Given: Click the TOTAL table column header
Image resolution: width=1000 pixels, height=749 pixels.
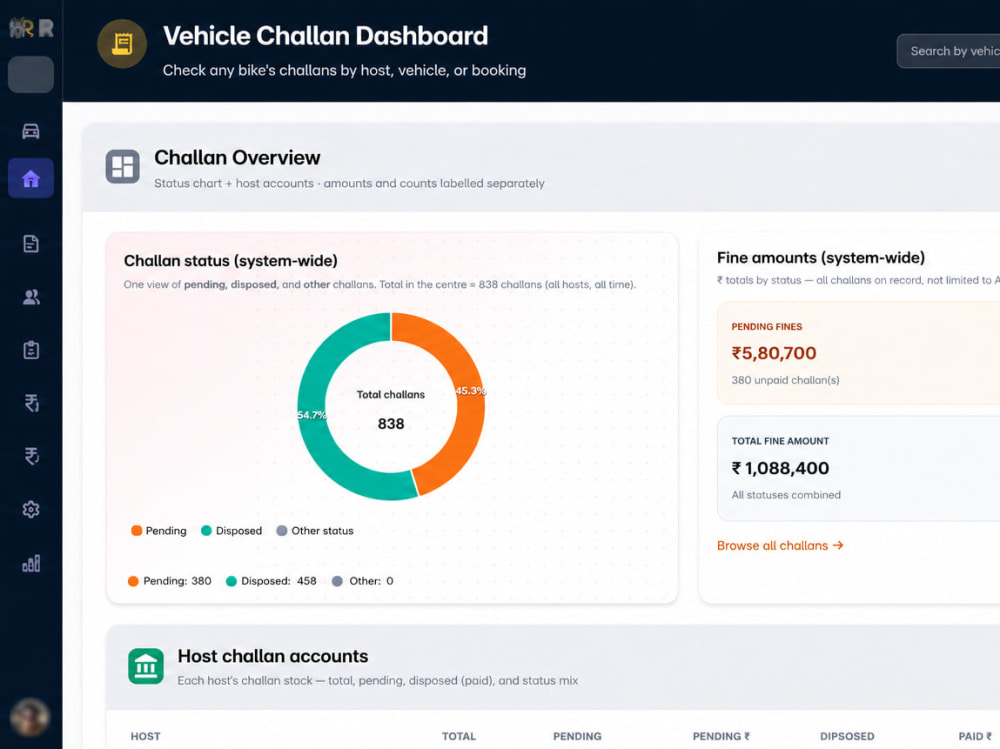Looking at the screenshot, I should click(459, 736).
